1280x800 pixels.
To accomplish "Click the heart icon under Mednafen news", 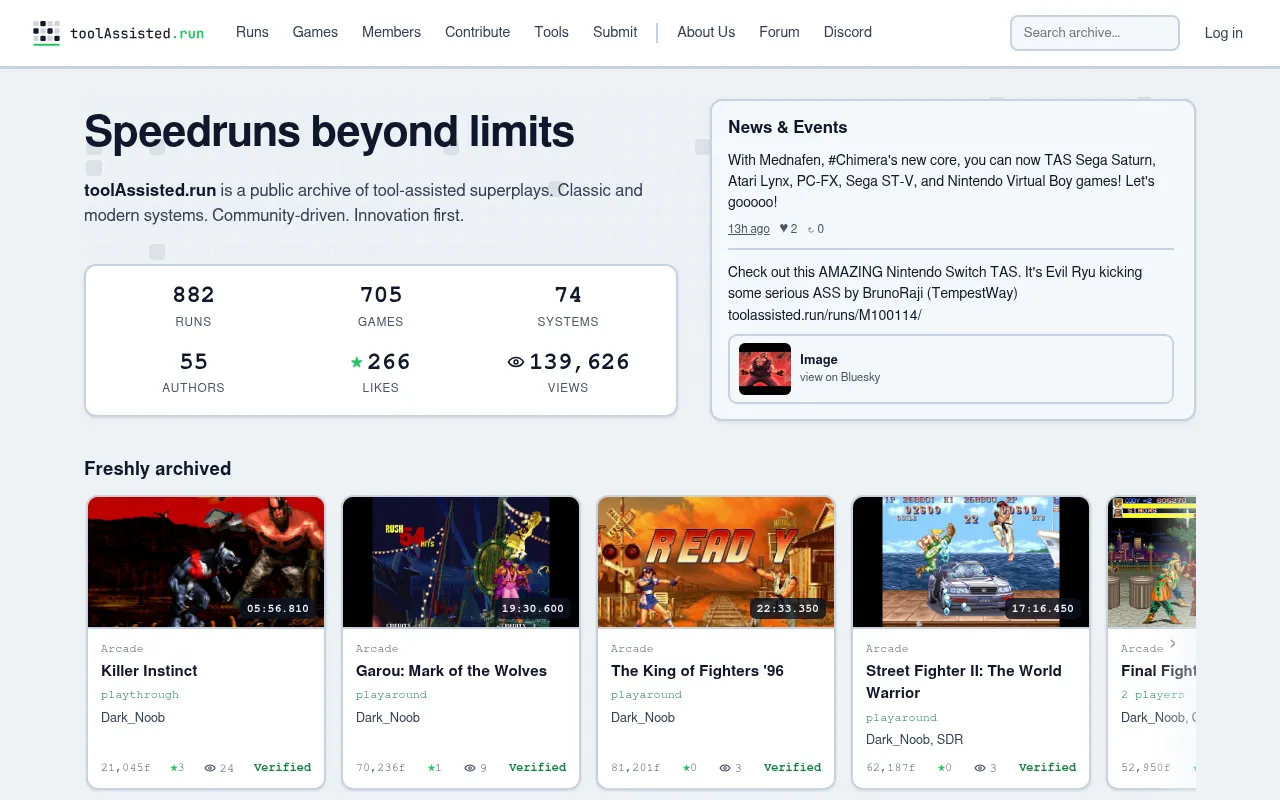I will coord(784,228).
